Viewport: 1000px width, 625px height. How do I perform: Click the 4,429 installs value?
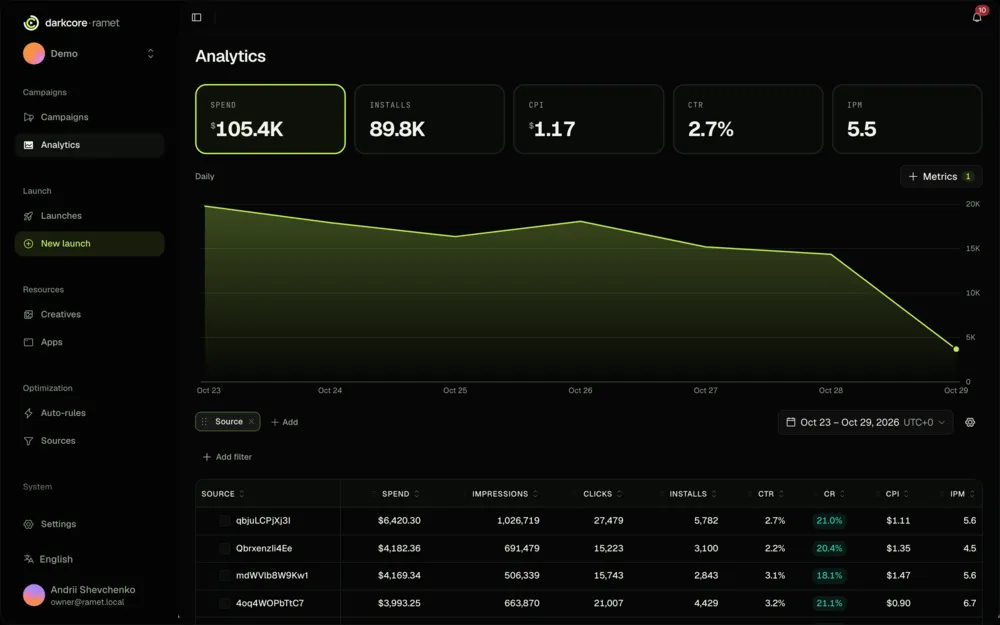(706, 603)
